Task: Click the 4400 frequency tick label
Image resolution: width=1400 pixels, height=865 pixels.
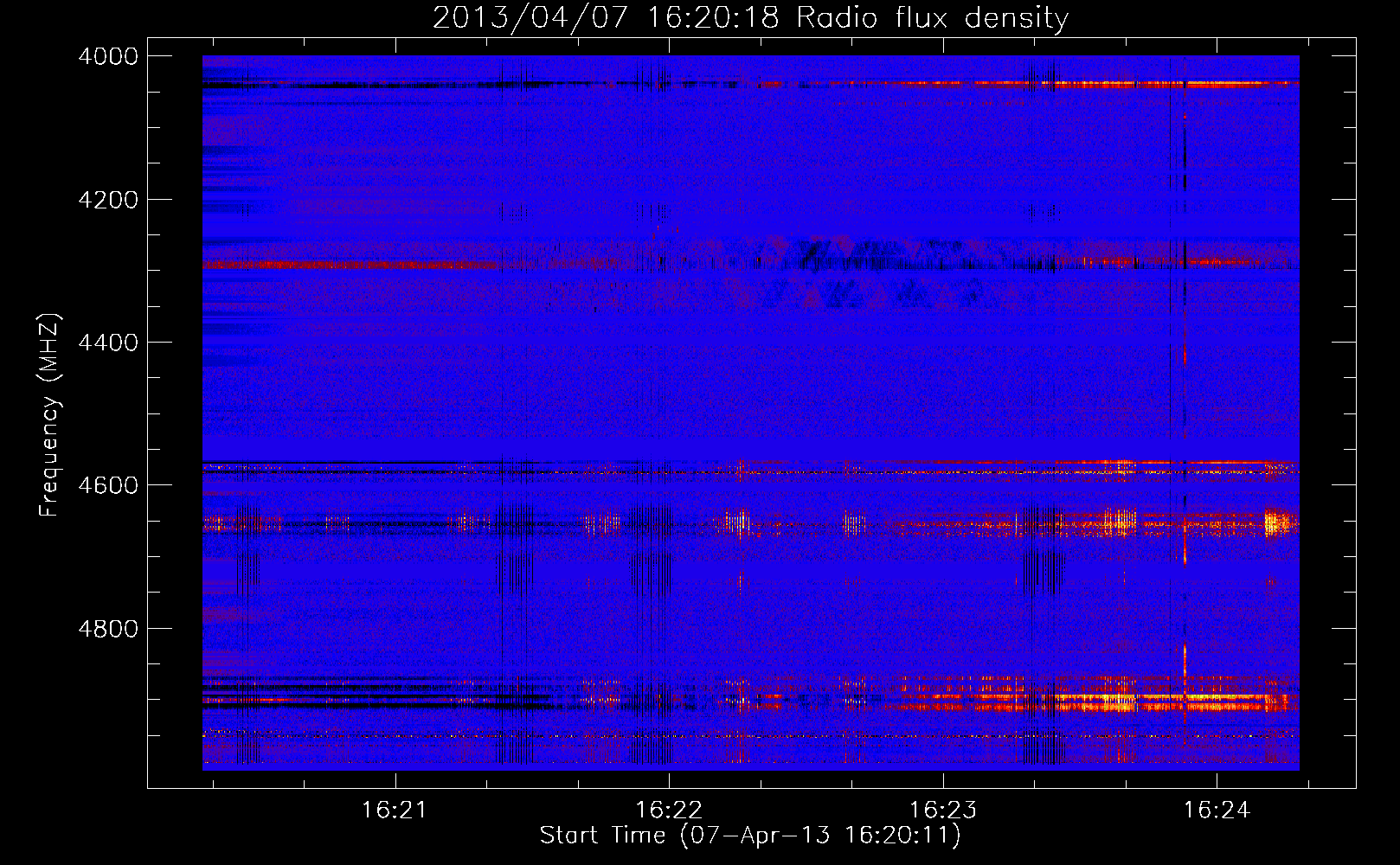Action: pyautogui.click(x=108, y=343)
